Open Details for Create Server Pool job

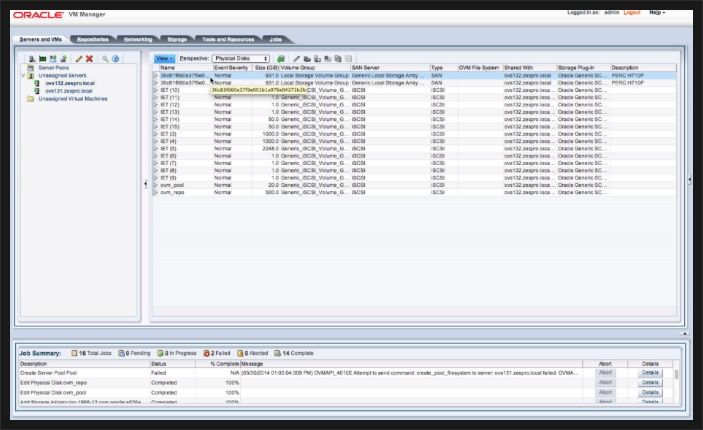pyautogui.click(x=650, y=373)
